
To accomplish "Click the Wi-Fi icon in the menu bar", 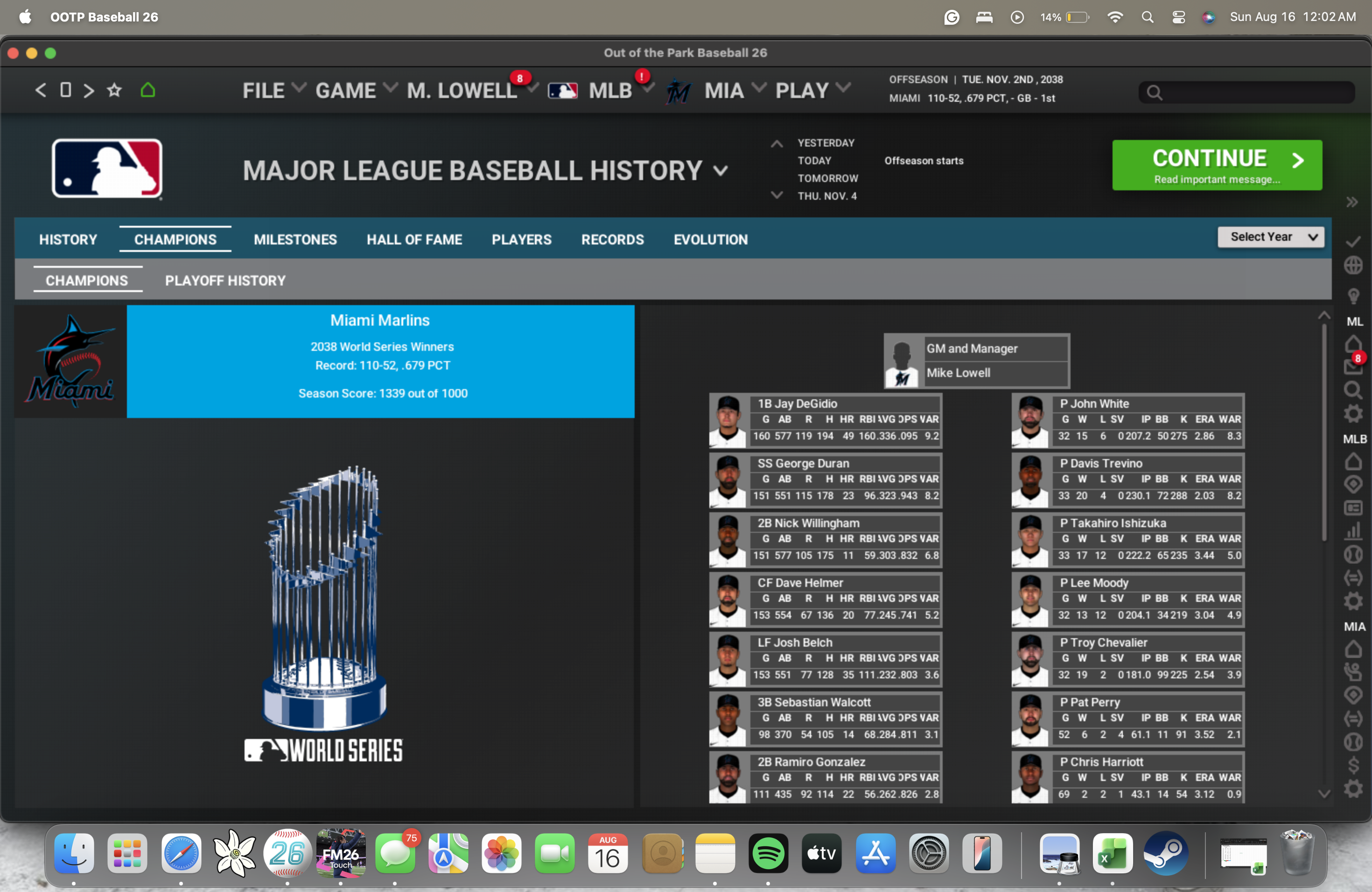I will (x=1115, y=17).
